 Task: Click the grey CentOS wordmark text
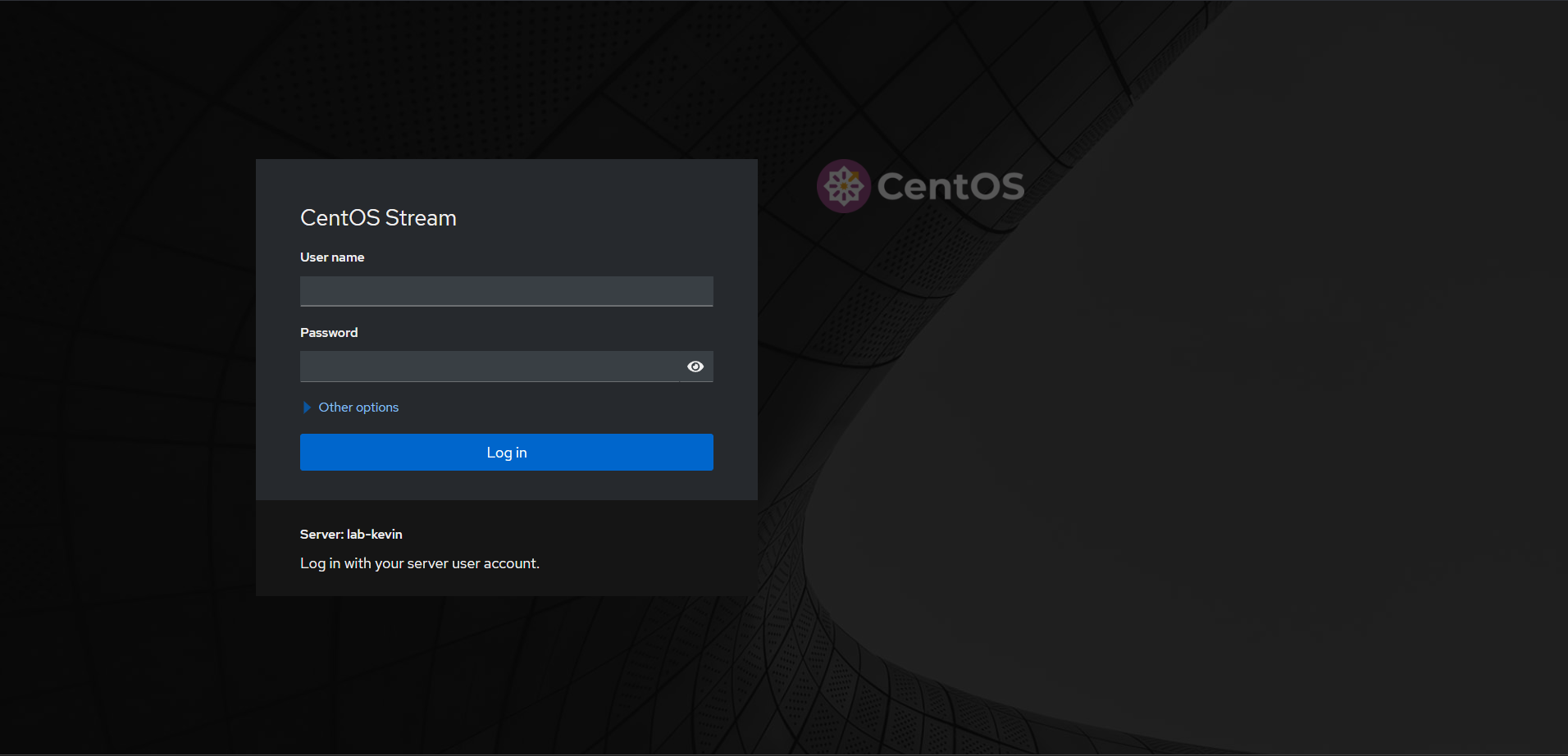950,186
